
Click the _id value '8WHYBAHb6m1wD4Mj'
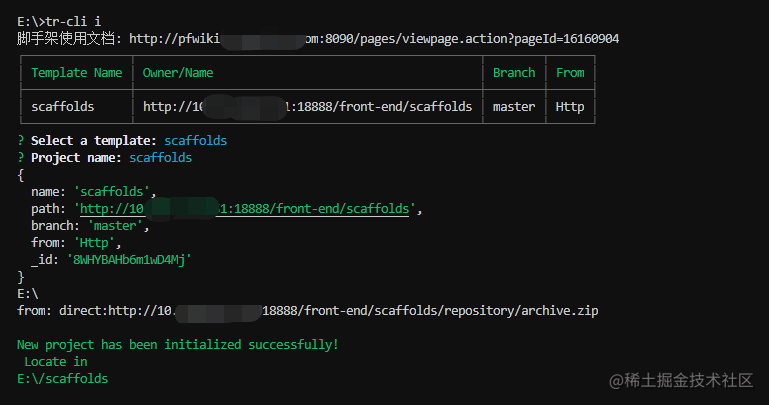pyautogui.click(x=129, y=260)
